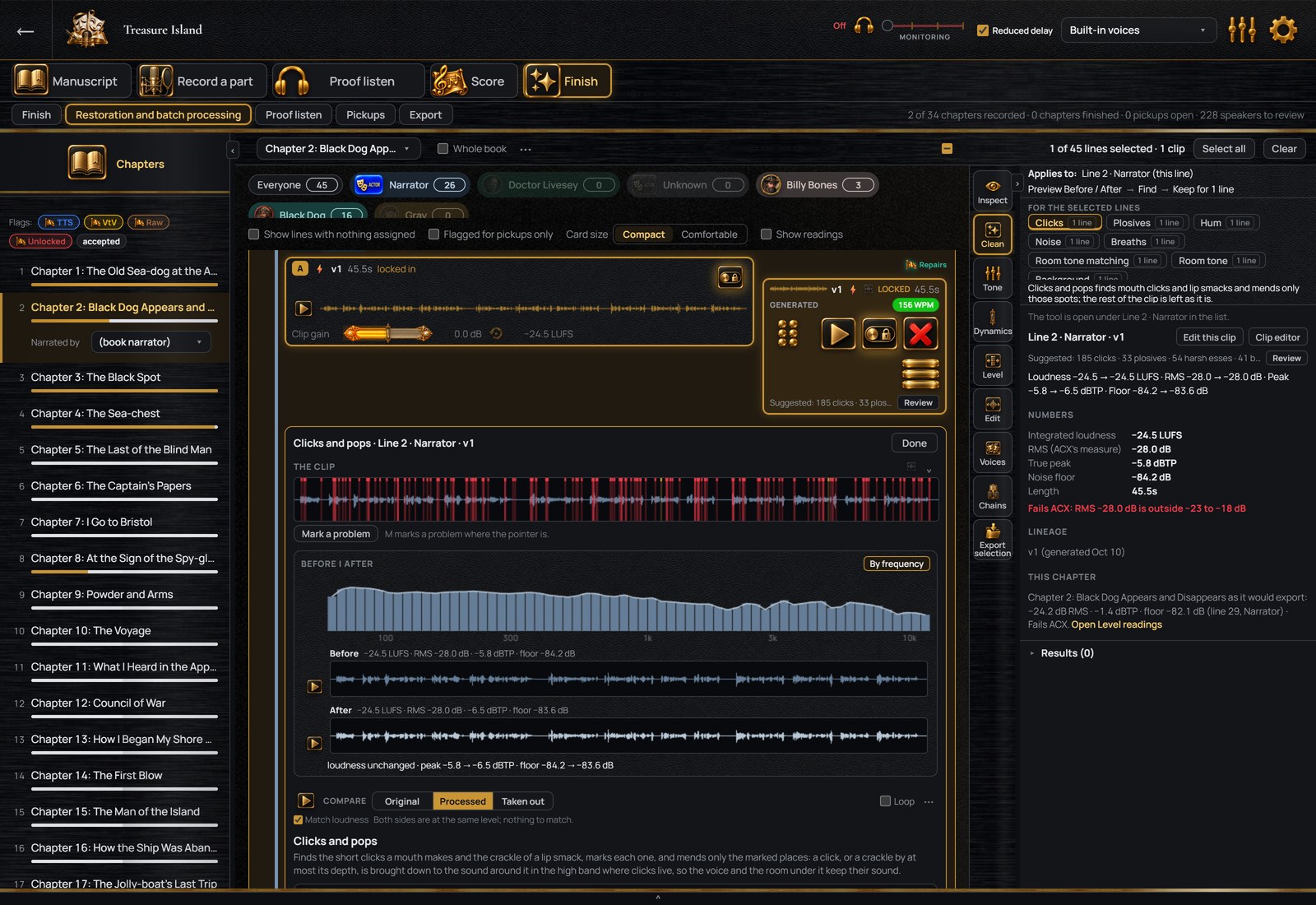Reset clip gain with the circular arrow
This screenshot has width=1316, height=905.
click(496, 334)
